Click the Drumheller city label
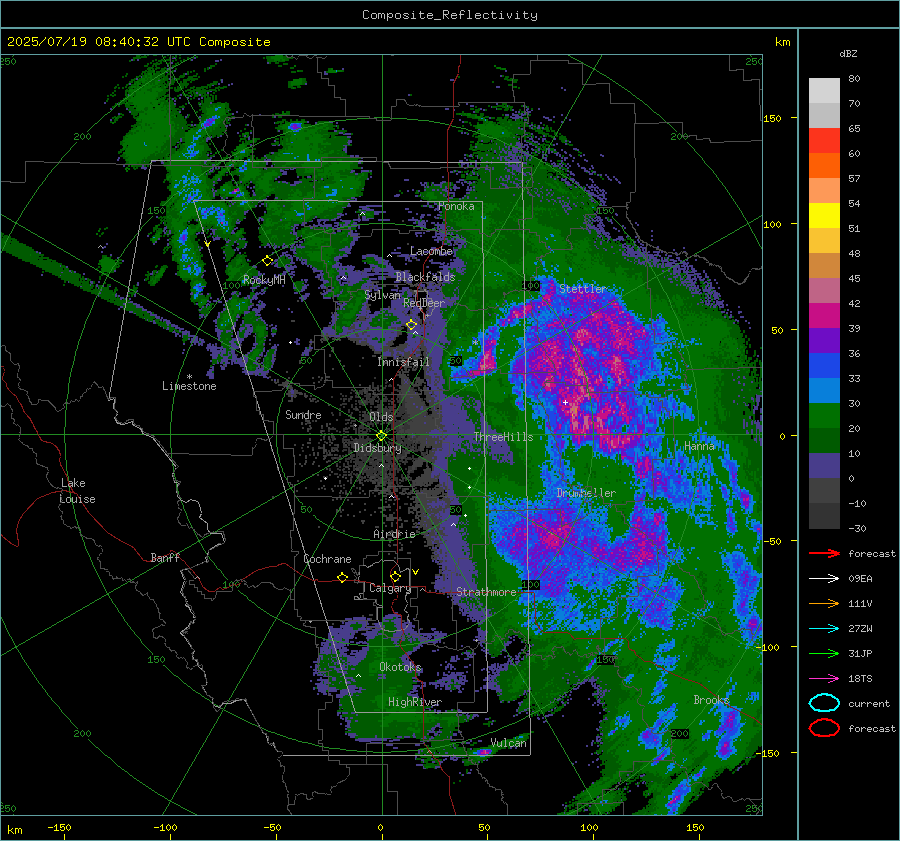 tap(586, 493)
